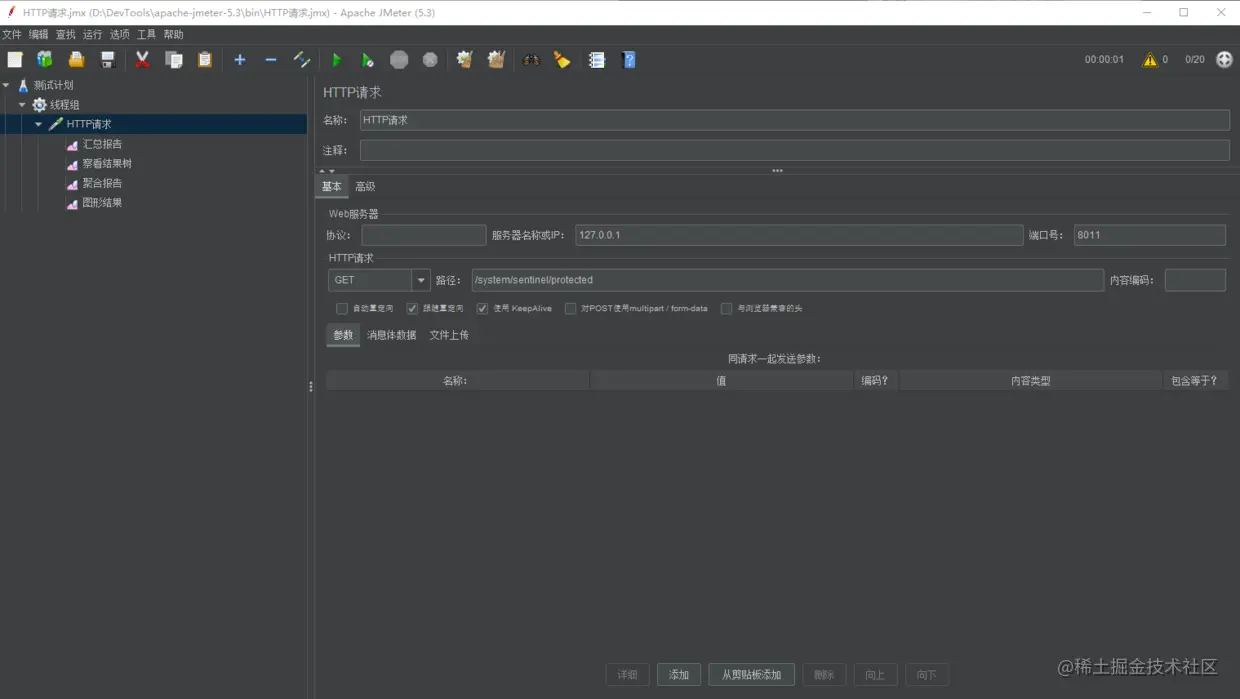Stop the running test icon

click(399, 60)
